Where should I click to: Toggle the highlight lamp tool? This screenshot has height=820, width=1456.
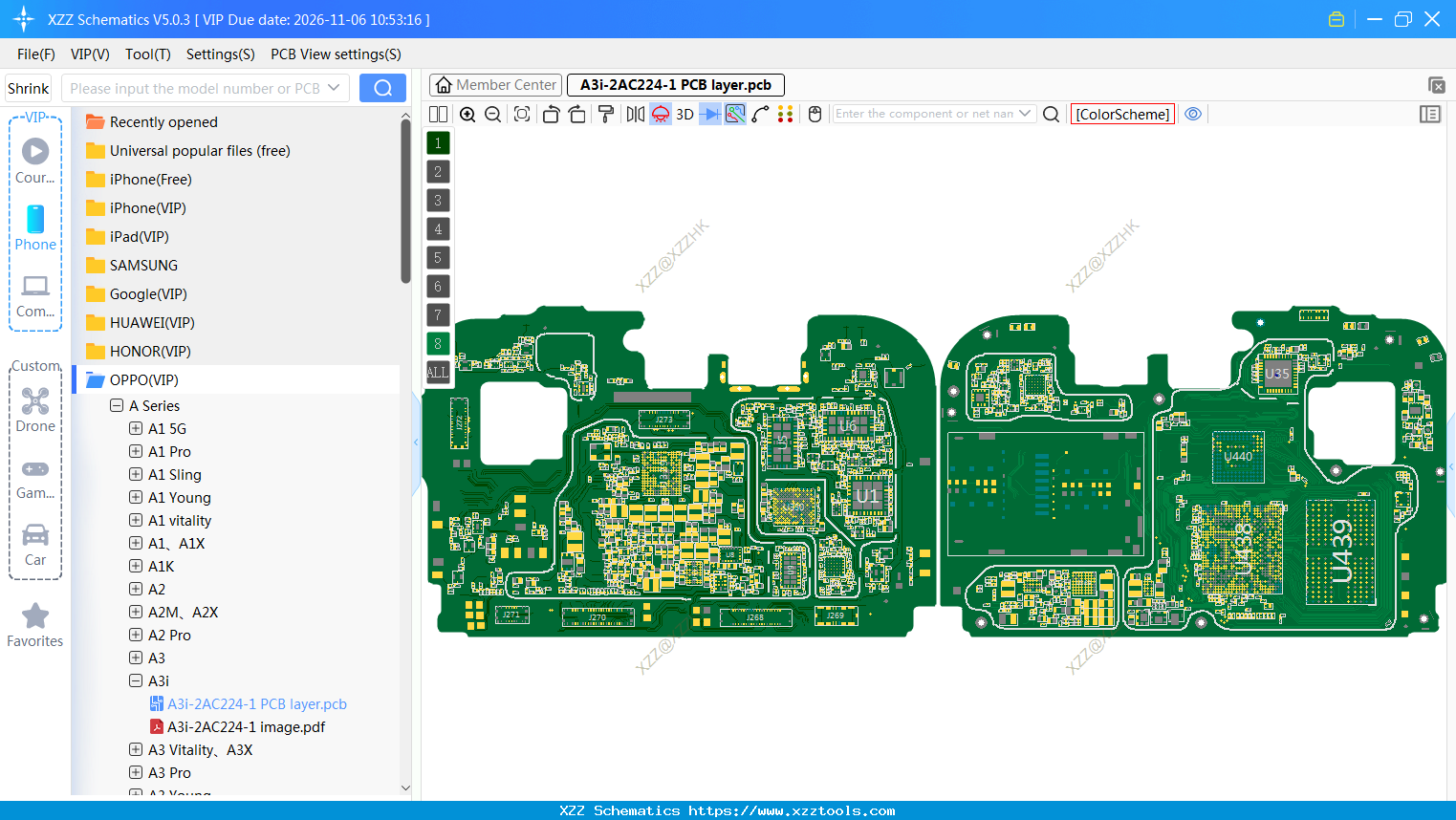[x=659, y=114]
